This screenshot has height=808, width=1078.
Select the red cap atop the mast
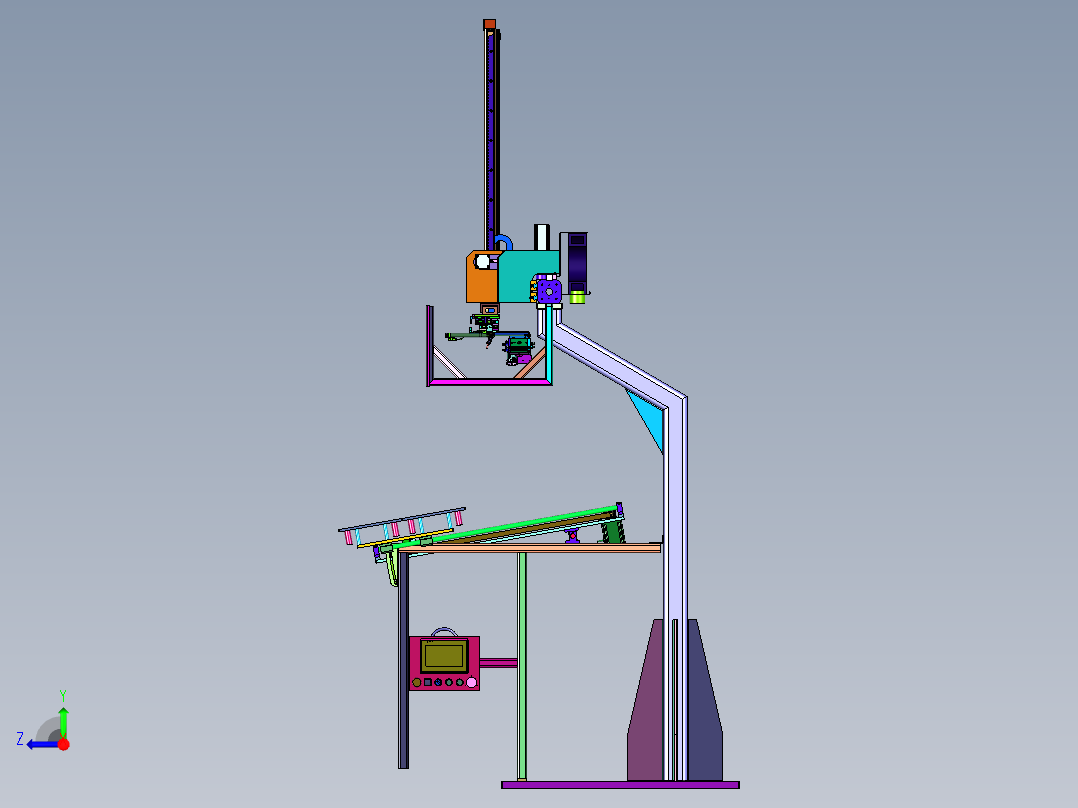(x=490, y=24)
